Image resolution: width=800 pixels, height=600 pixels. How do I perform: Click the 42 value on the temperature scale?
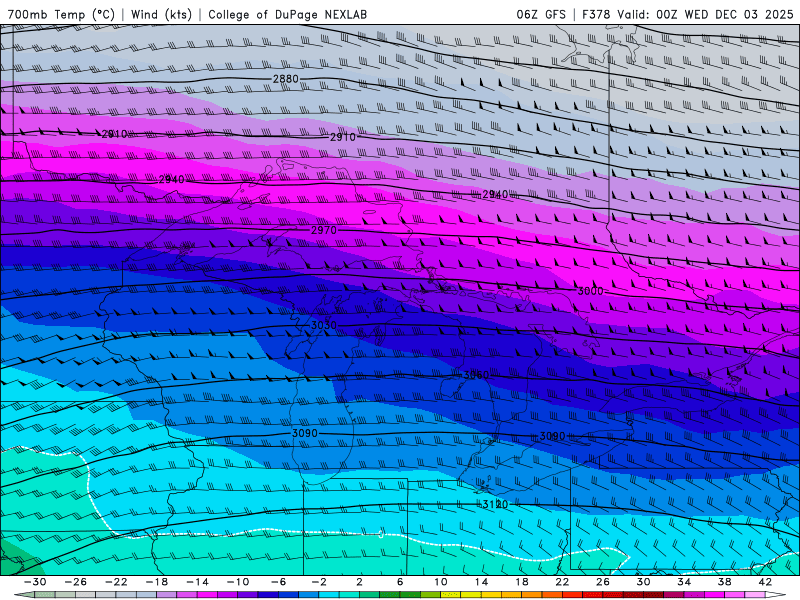pyautogui.click(x=765, y=582)
